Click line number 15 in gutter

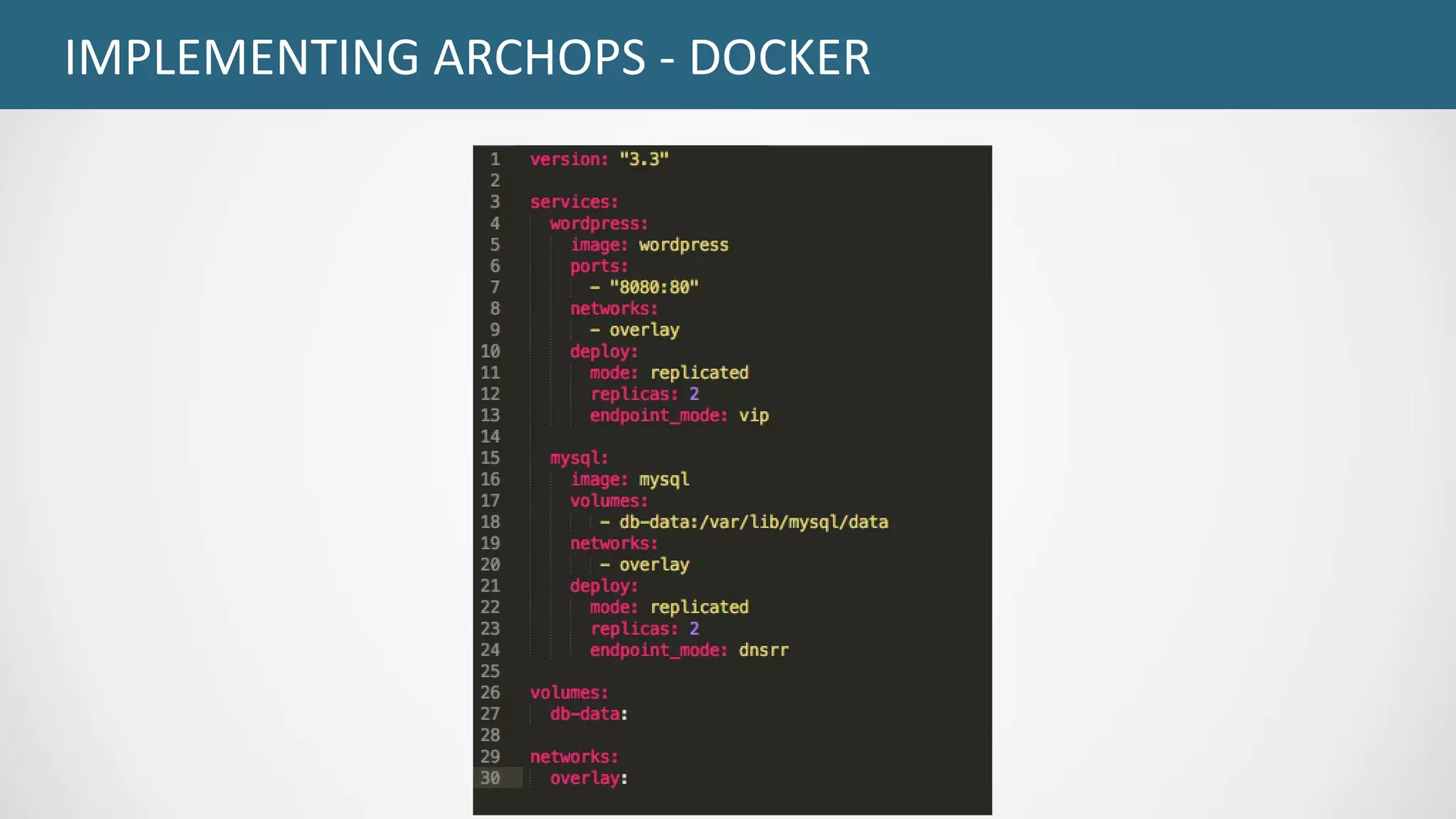pyautogui.click(x=490, y=458)
